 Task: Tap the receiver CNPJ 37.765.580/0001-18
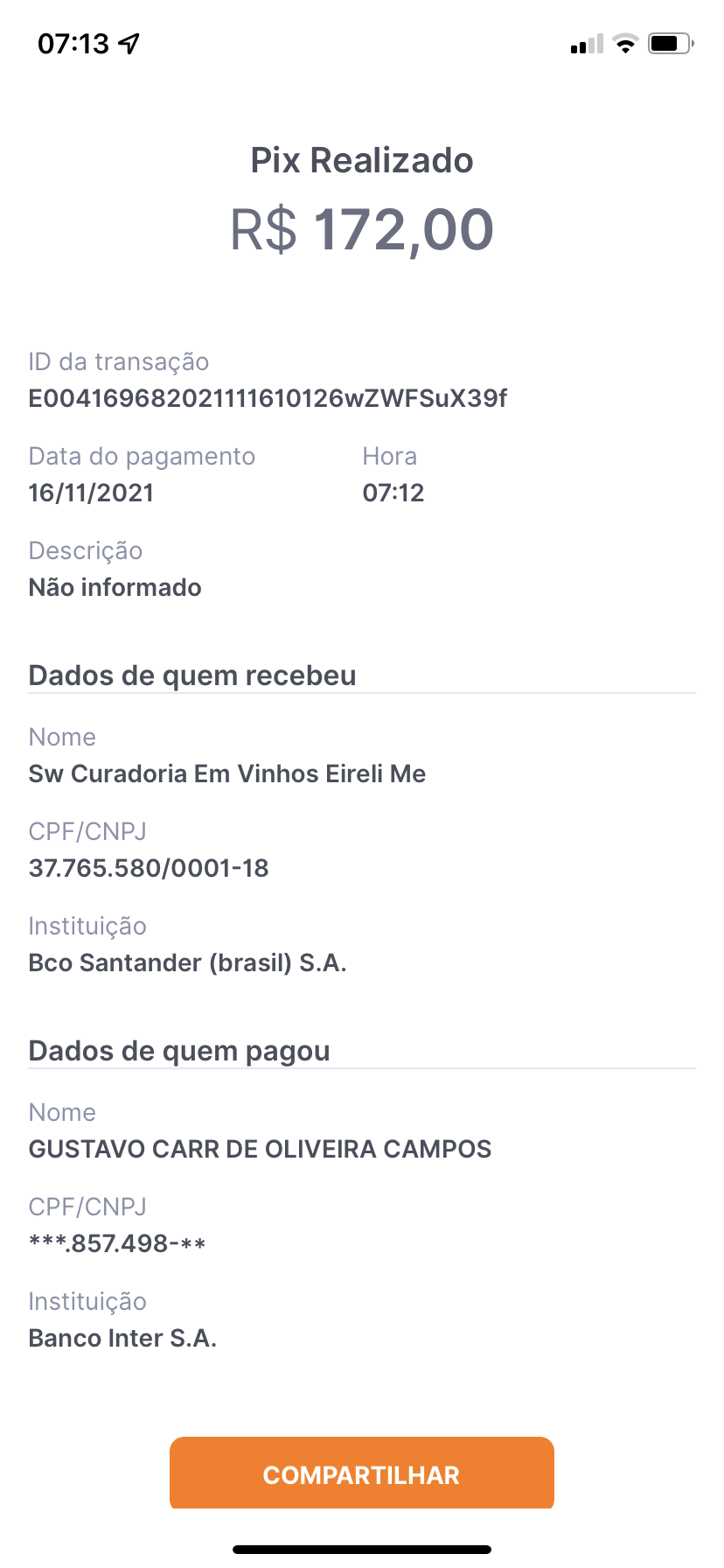[149, 868]
